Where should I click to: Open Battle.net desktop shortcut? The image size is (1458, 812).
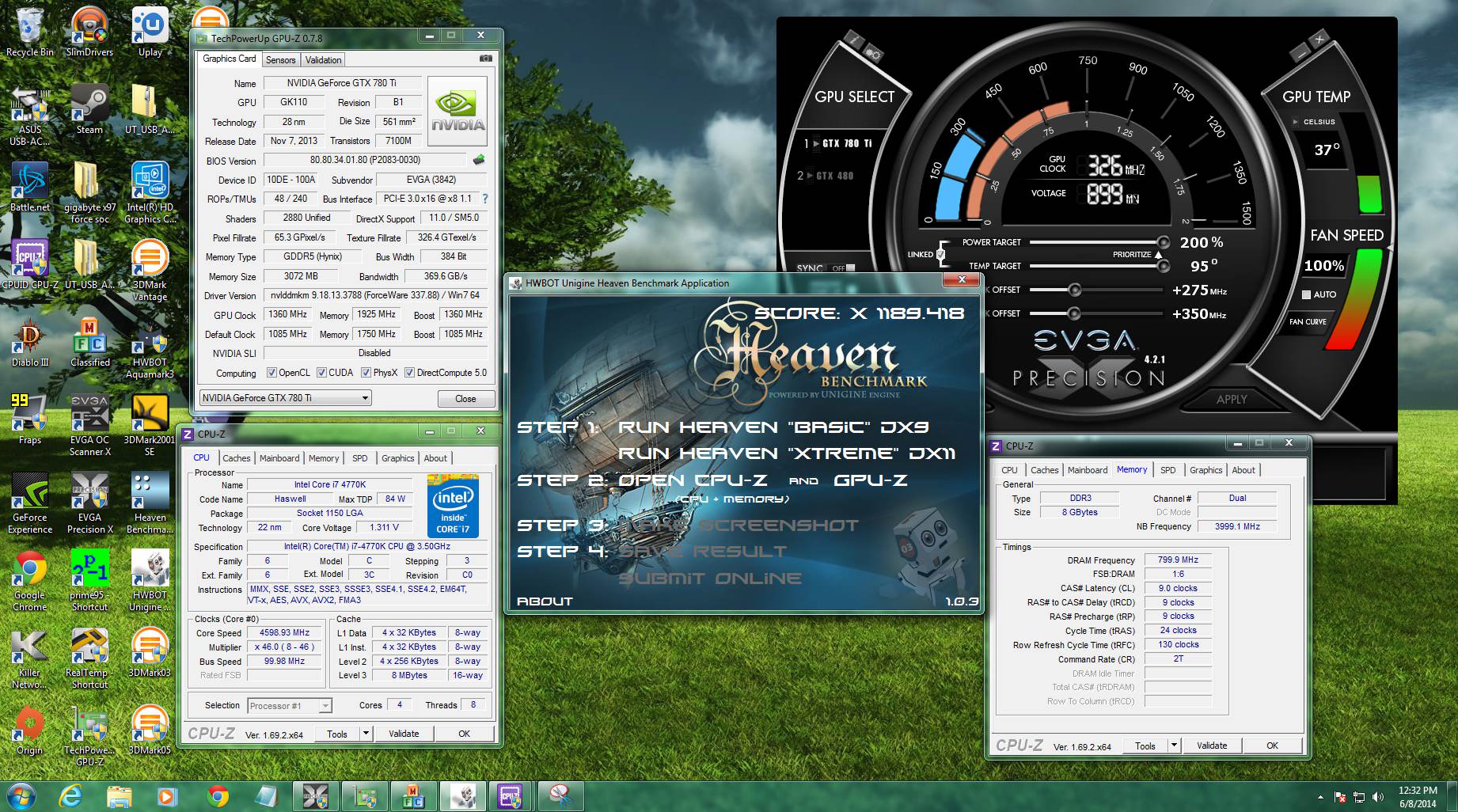(x=30, y=187)
